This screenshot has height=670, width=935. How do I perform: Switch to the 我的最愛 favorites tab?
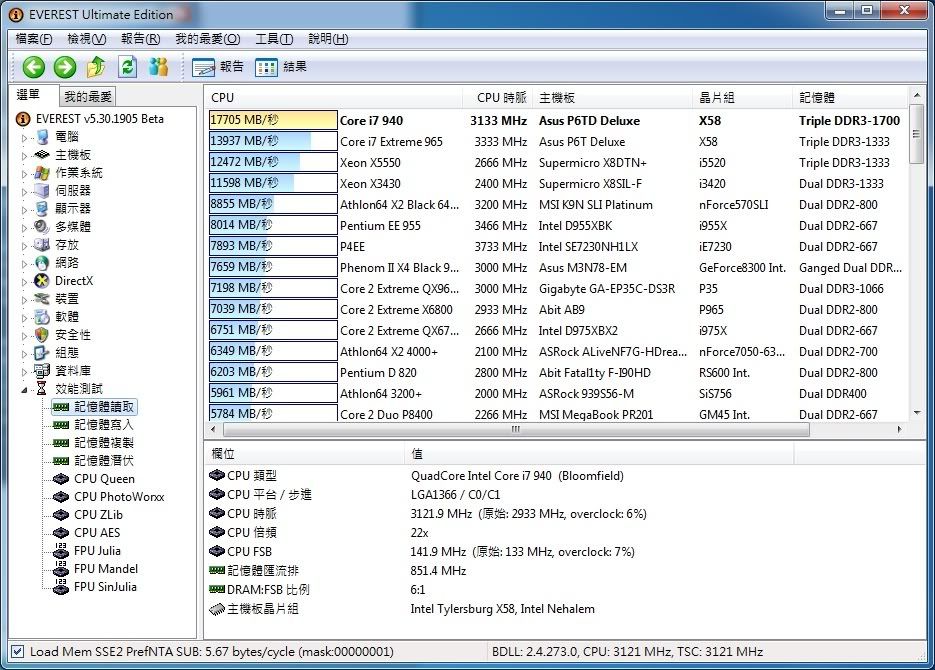click(88, 97)
